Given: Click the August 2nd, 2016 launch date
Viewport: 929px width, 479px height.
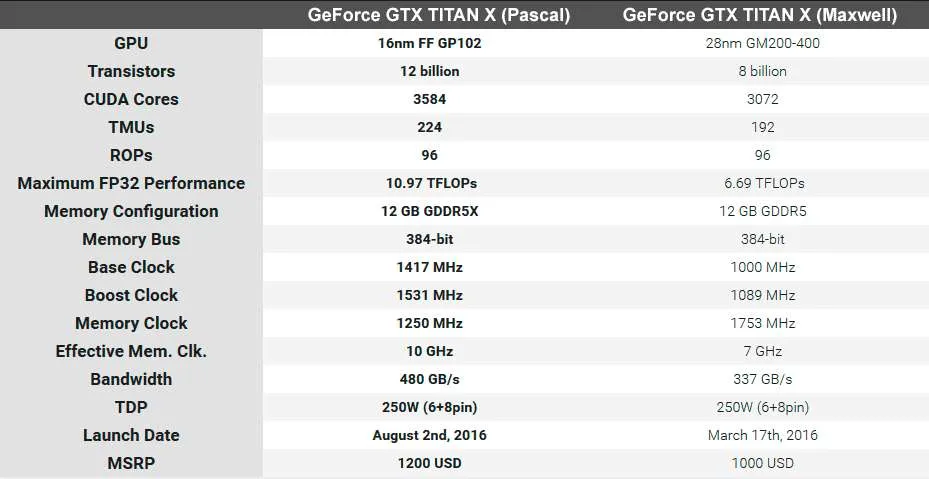Looking at the screenshot, I should (x=430, y=435).
